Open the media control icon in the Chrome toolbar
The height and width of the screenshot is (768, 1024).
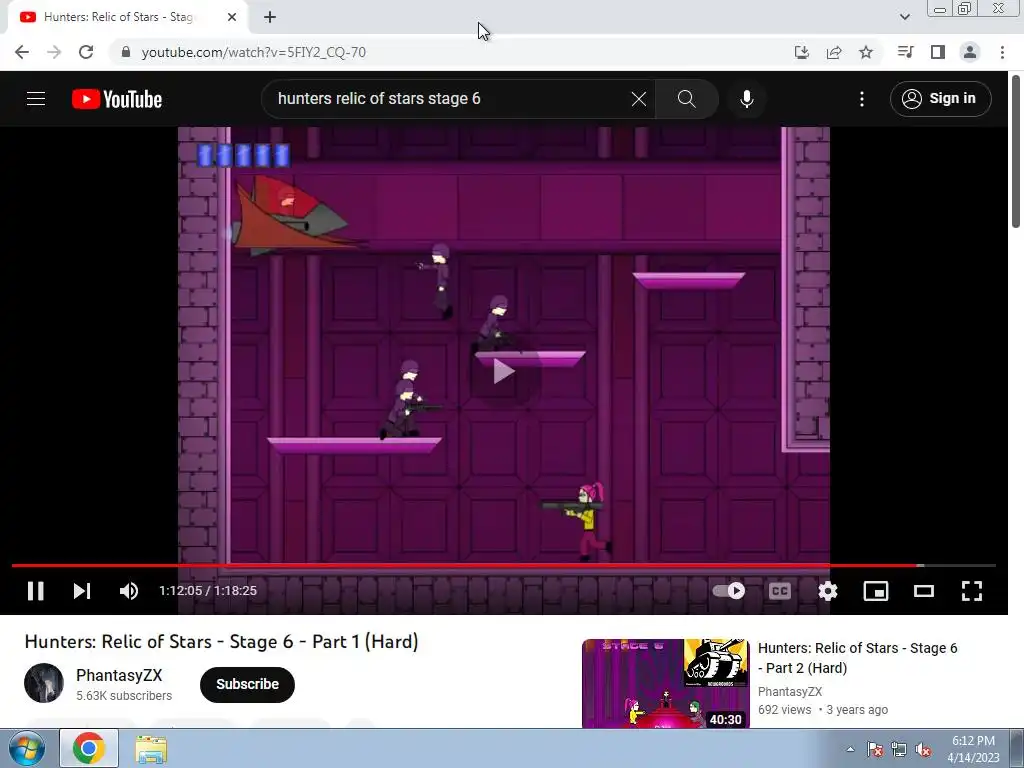[x=905, y=52]
